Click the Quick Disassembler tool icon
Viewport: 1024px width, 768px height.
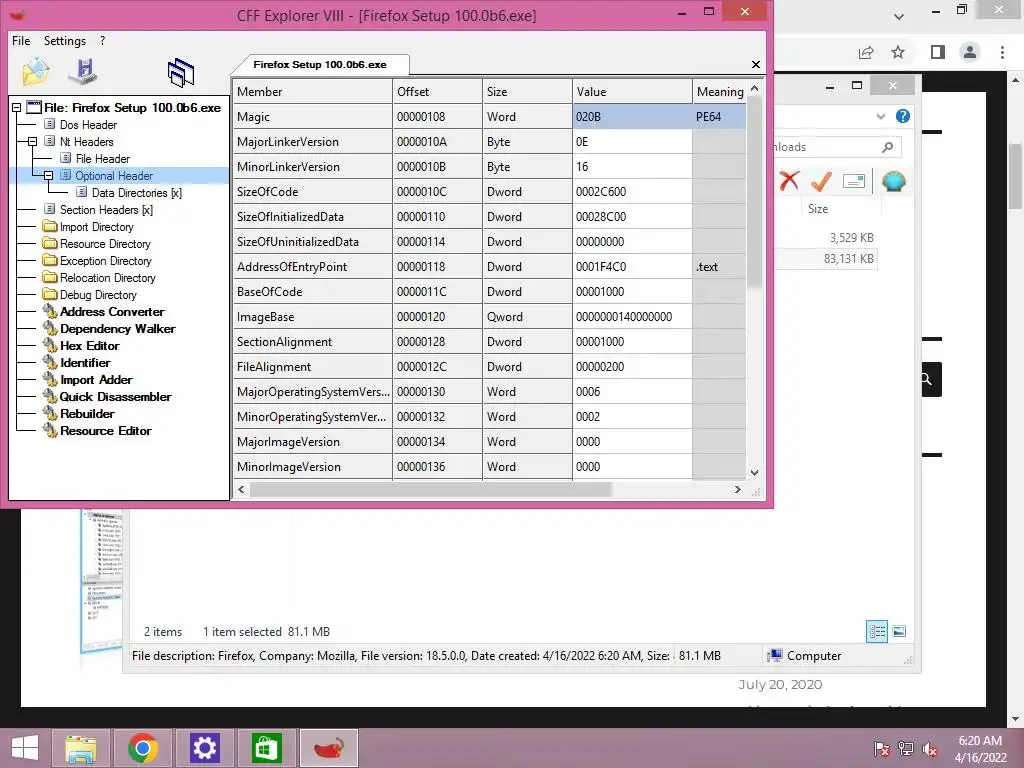(x=50, y=396)
